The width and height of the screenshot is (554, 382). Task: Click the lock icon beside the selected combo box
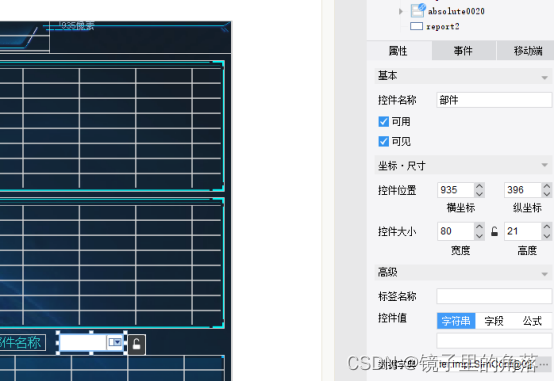[x=136, y=344]
